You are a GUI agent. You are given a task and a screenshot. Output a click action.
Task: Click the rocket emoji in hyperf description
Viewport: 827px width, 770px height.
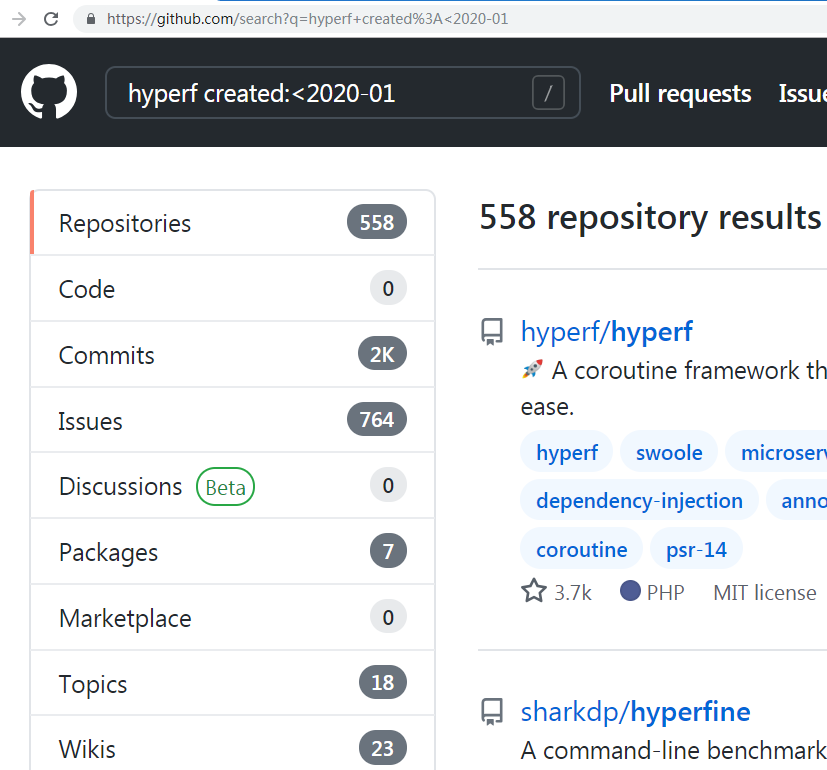pos(532,369)
